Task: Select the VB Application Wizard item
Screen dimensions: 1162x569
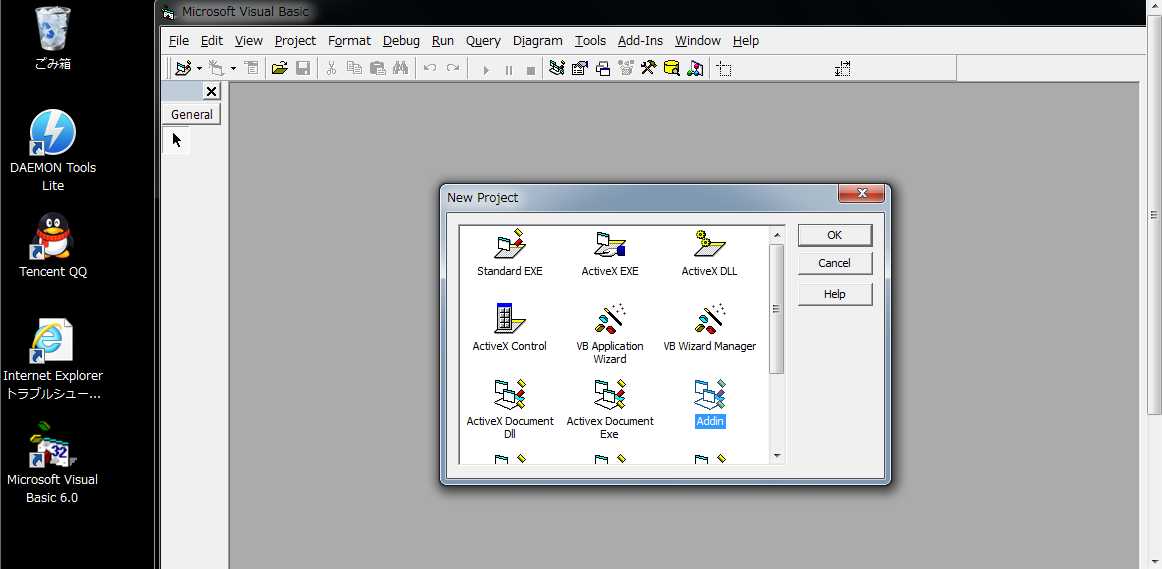Action: tap(610, 334)
